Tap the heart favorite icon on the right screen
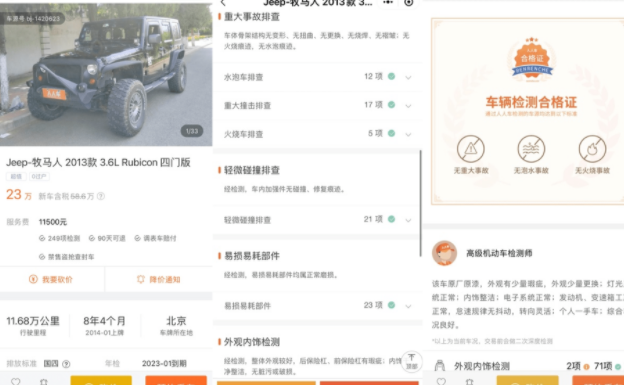The width and height of the screenshot is (624, 385). click(441, 381)
